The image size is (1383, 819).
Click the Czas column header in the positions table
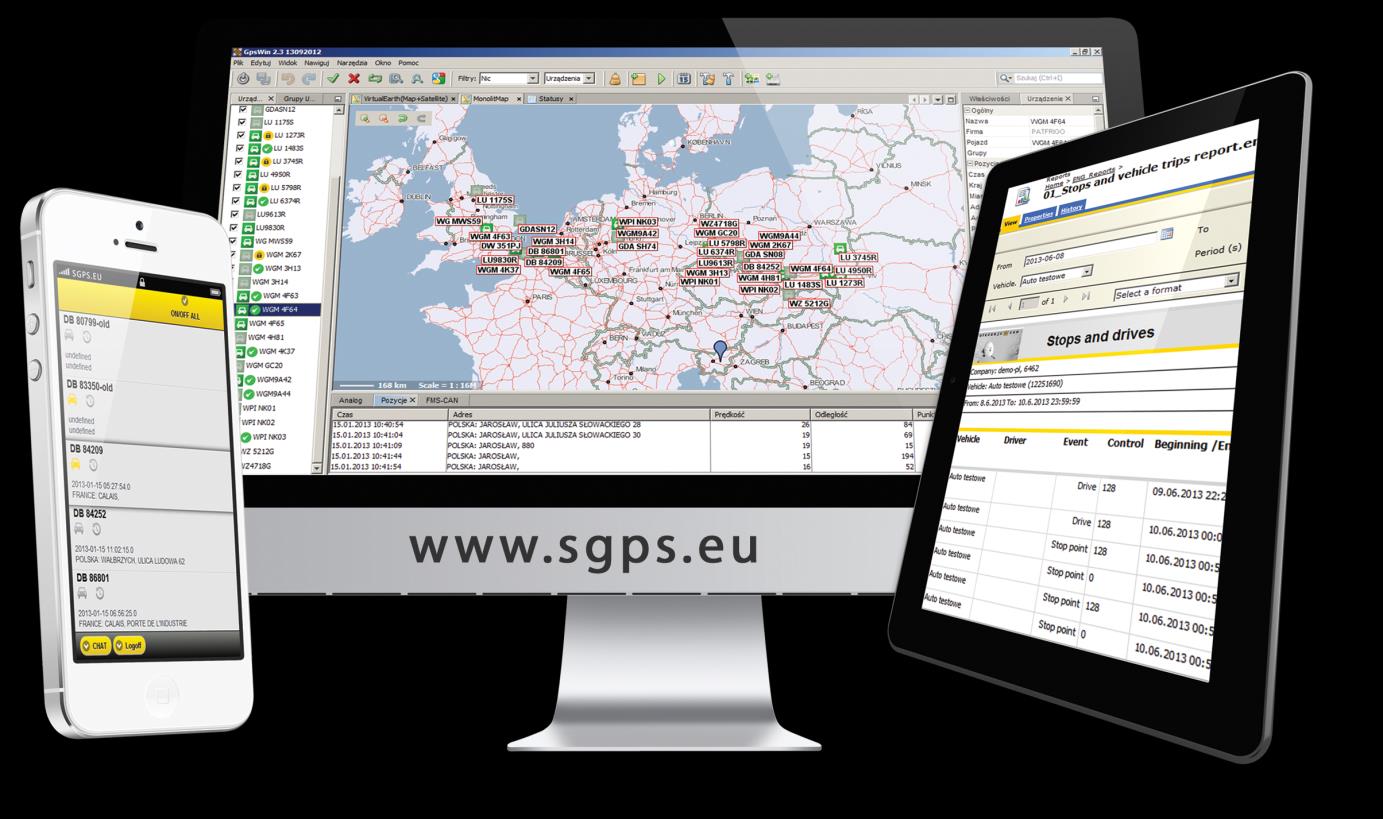(x=389, y=412)
